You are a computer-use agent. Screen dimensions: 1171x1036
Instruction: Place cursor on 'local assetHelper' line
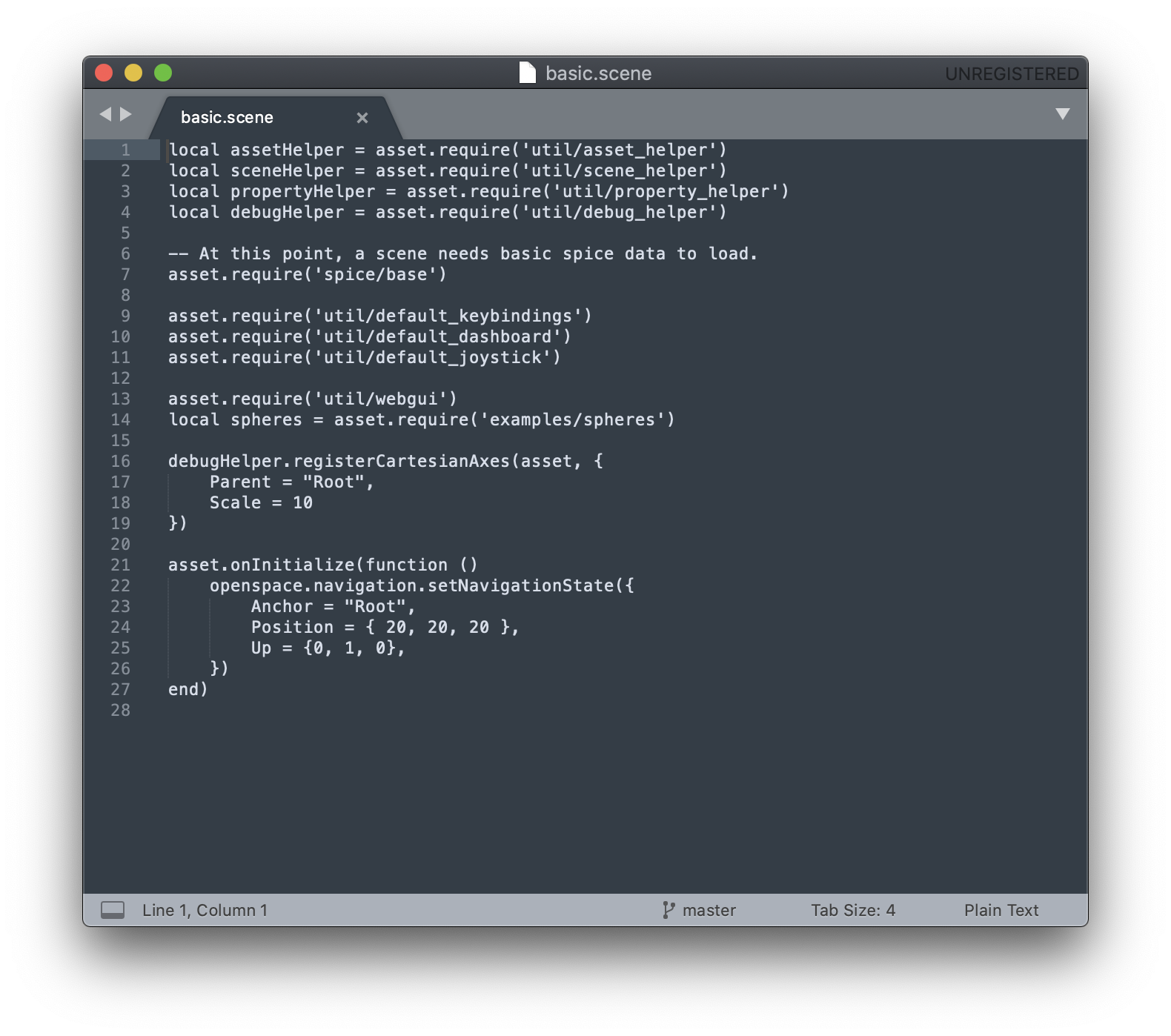click(448, 150)
